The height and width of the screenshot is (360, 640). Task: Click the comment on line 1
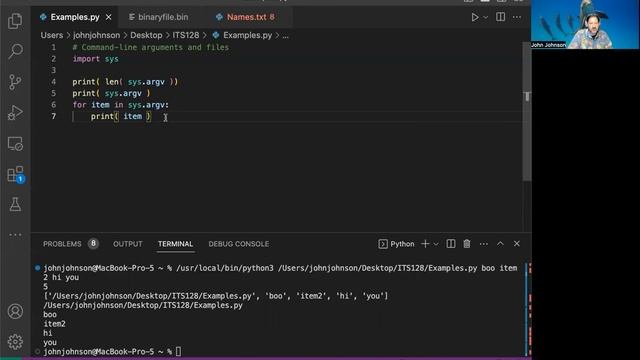tap(151, 47)
